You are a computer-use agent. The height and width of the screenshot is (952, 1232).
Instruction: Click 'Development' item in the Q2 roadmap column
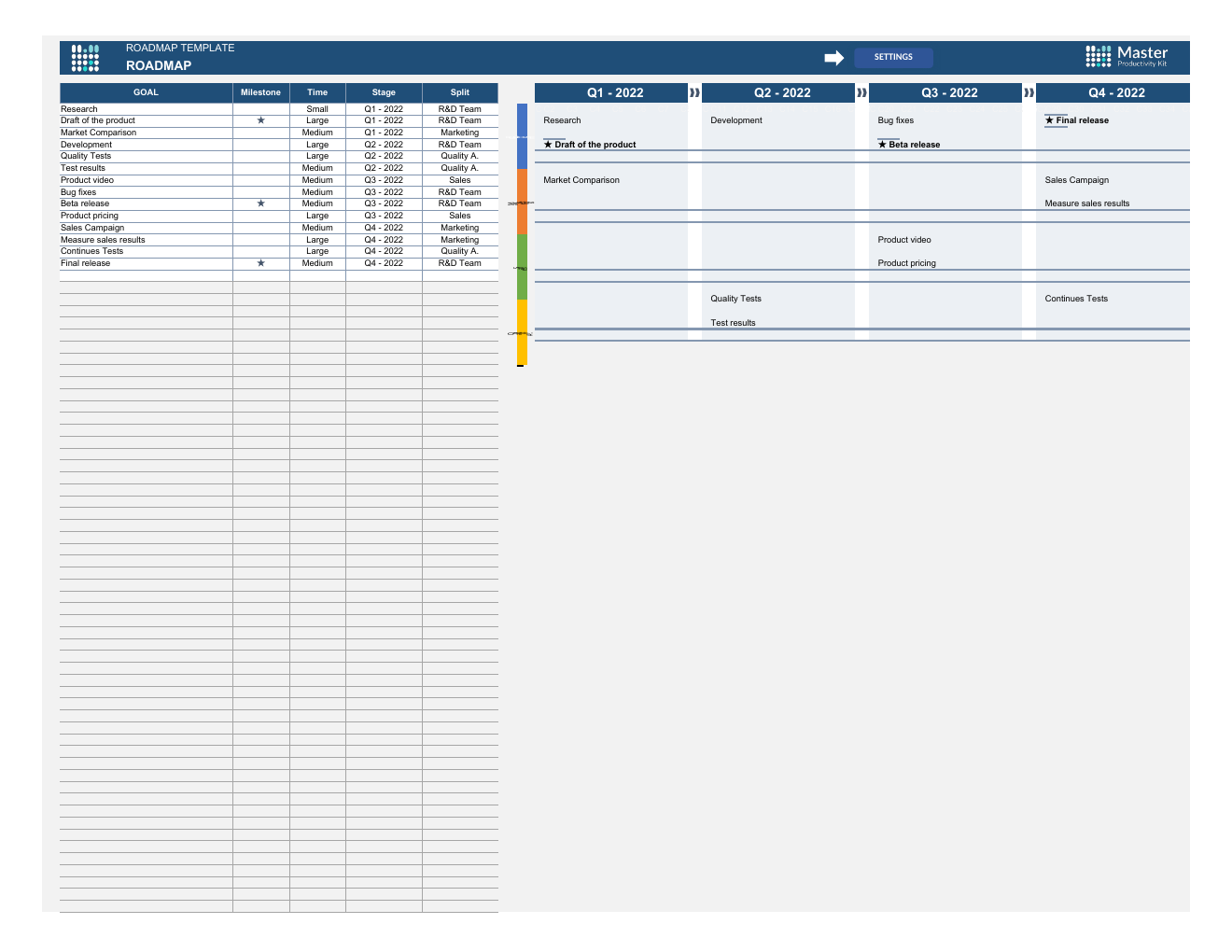tap(736, 120)
